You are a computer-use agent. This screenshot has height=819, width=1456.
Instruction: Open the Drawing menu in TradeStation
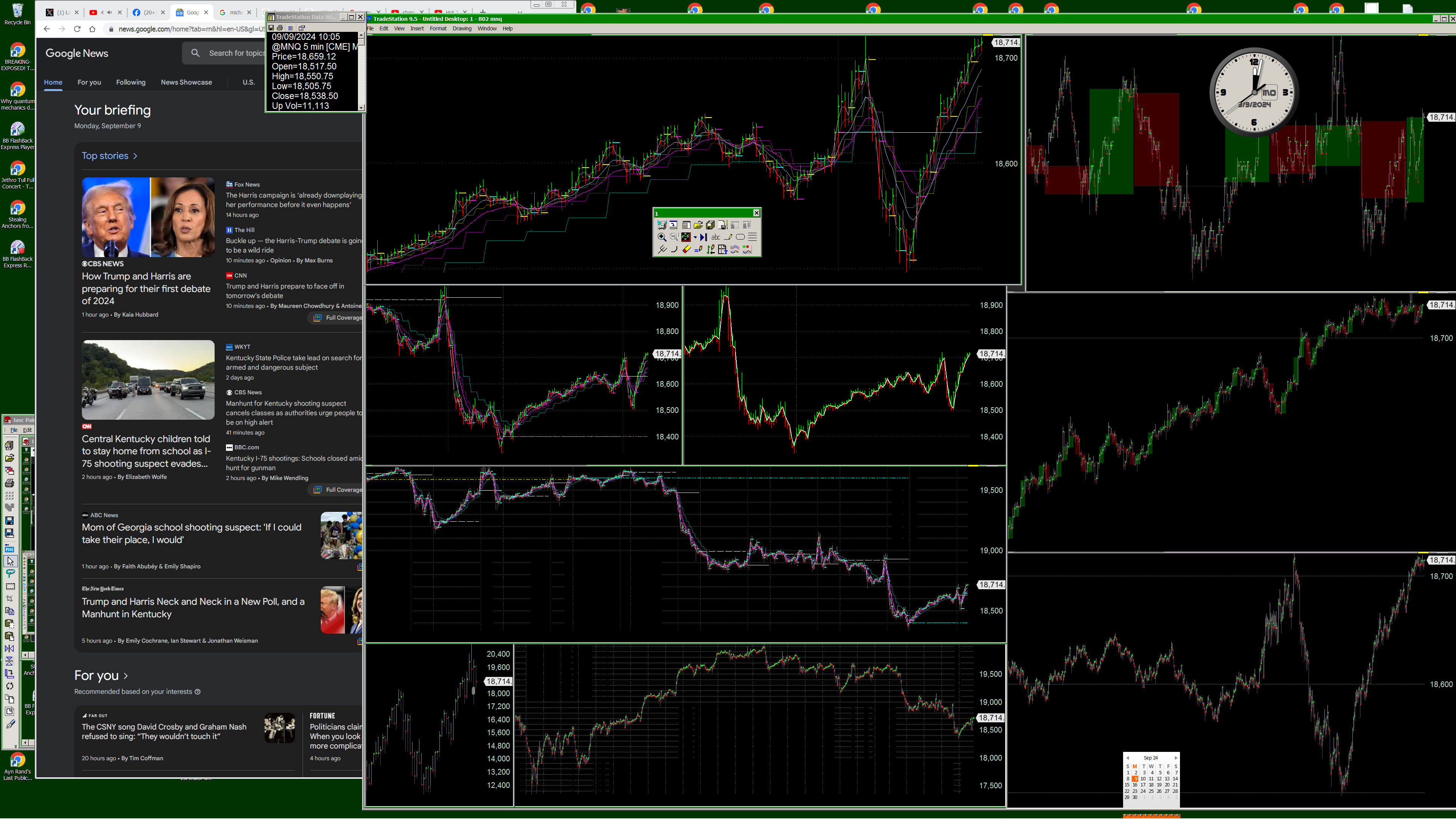pos(461,28)
